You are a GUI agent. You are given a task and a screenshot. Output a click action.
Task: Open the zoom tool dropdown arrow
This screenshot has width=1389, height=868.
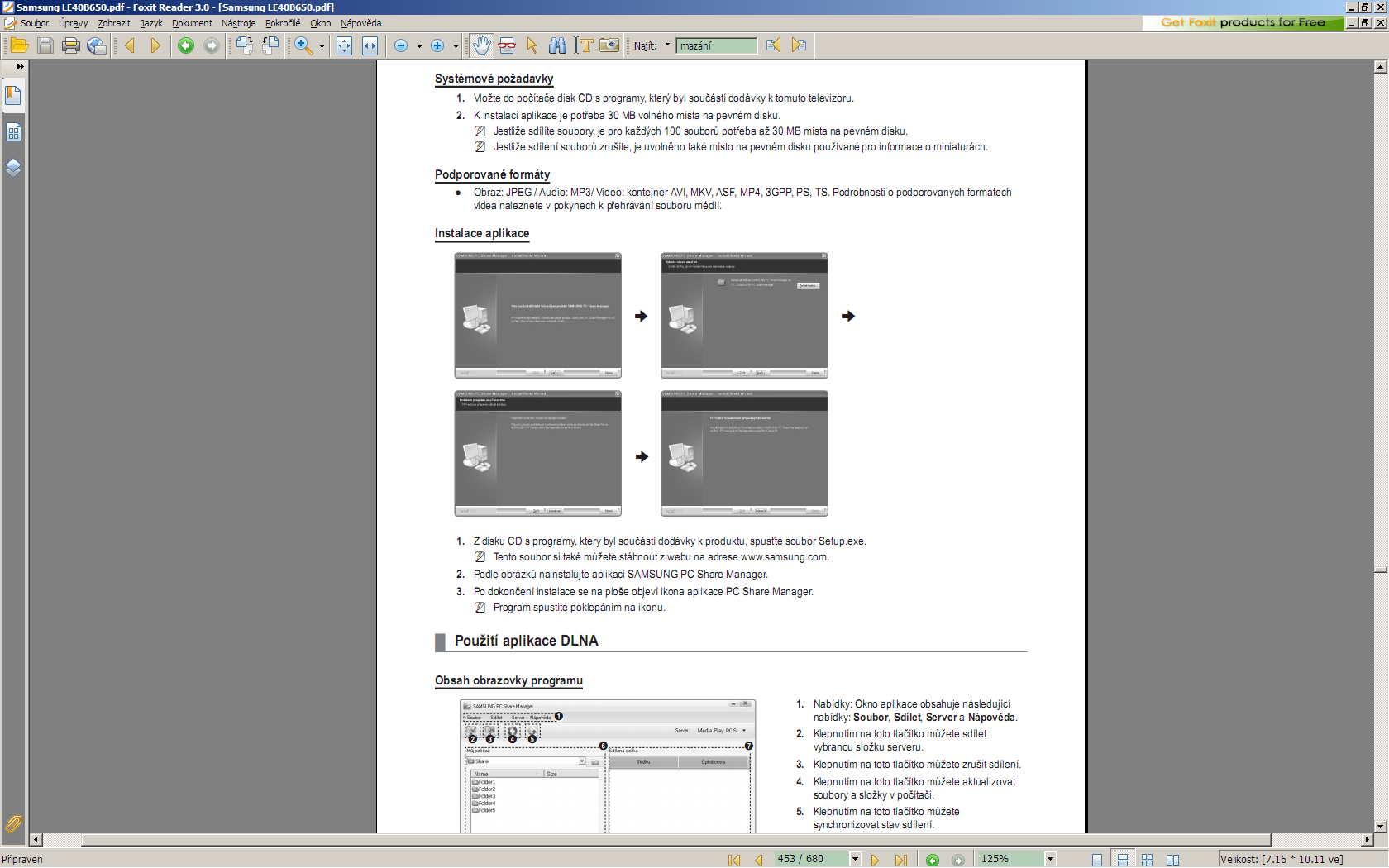pos(322,46)
